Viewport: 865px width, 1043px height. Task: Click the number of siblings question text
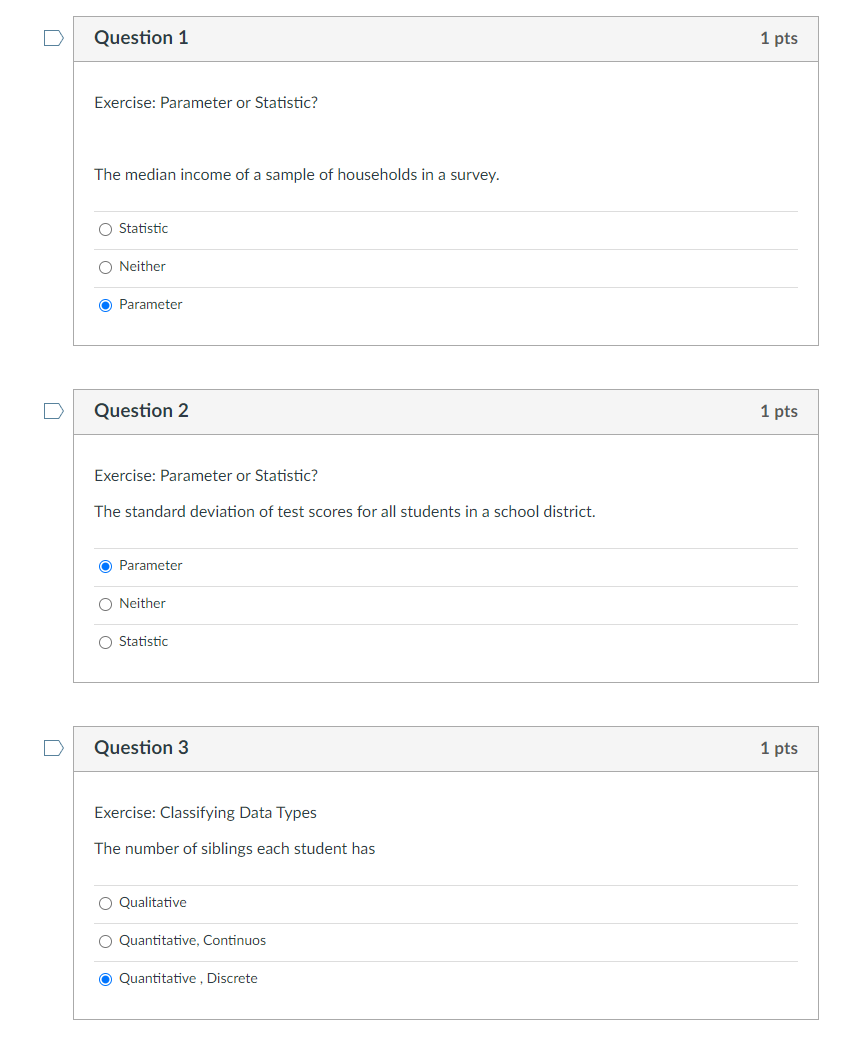click(235, 849)
